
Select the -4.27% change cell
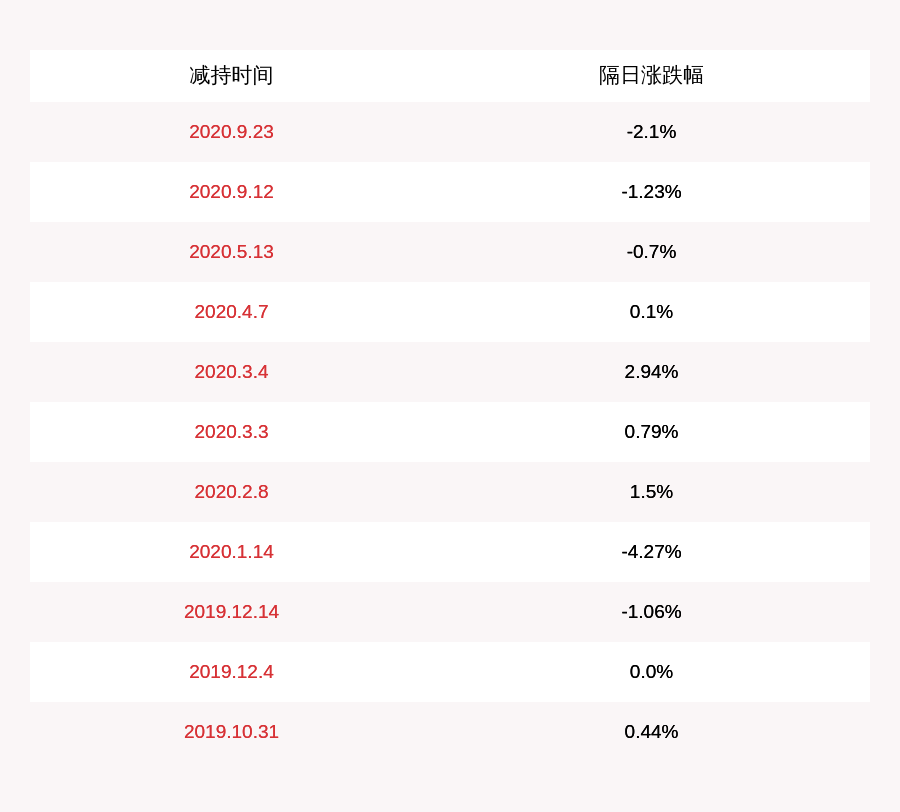(x=651, y=551)
